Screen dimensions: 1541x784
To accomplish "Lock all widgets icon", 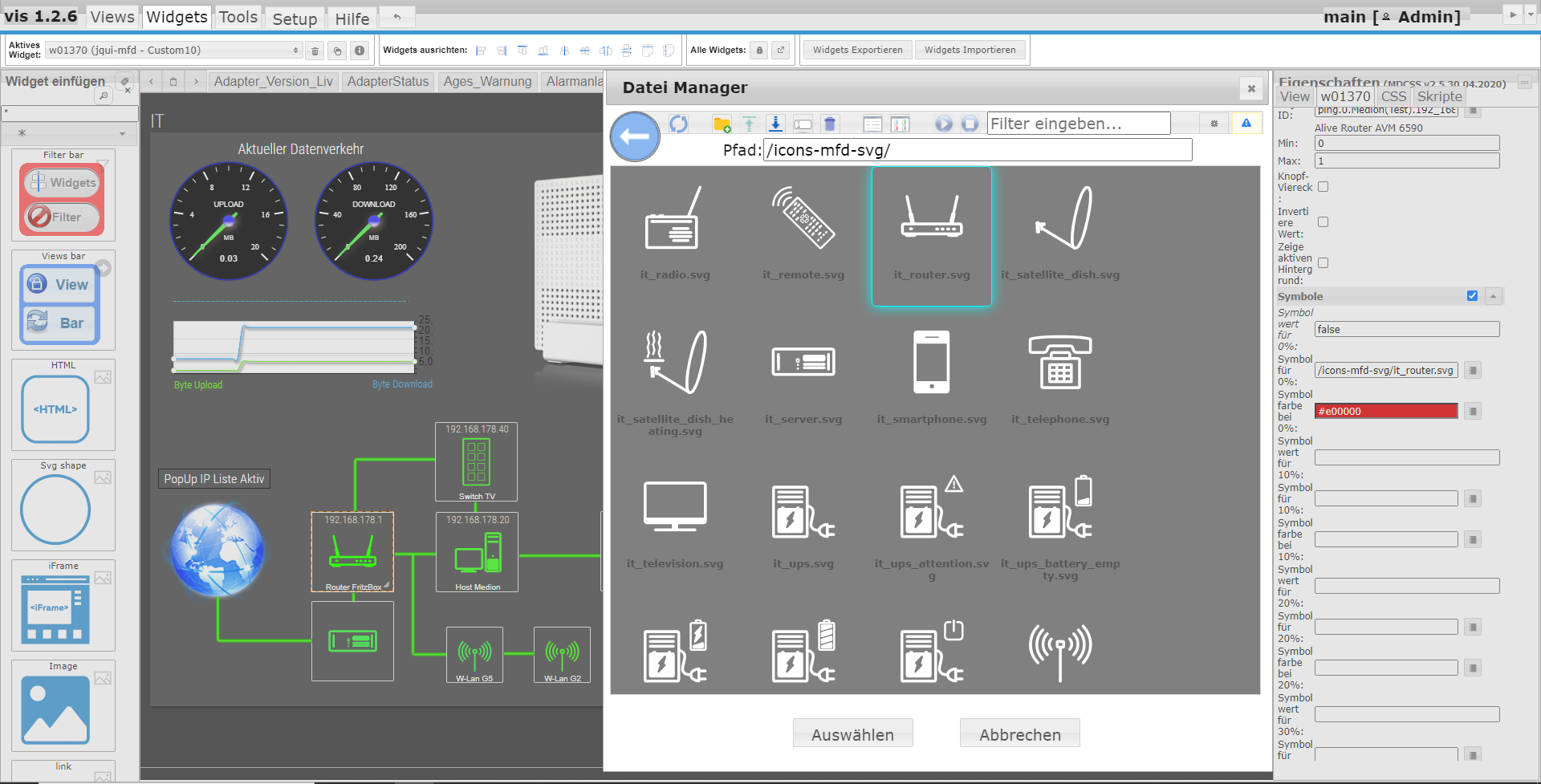I will point(759,51).
